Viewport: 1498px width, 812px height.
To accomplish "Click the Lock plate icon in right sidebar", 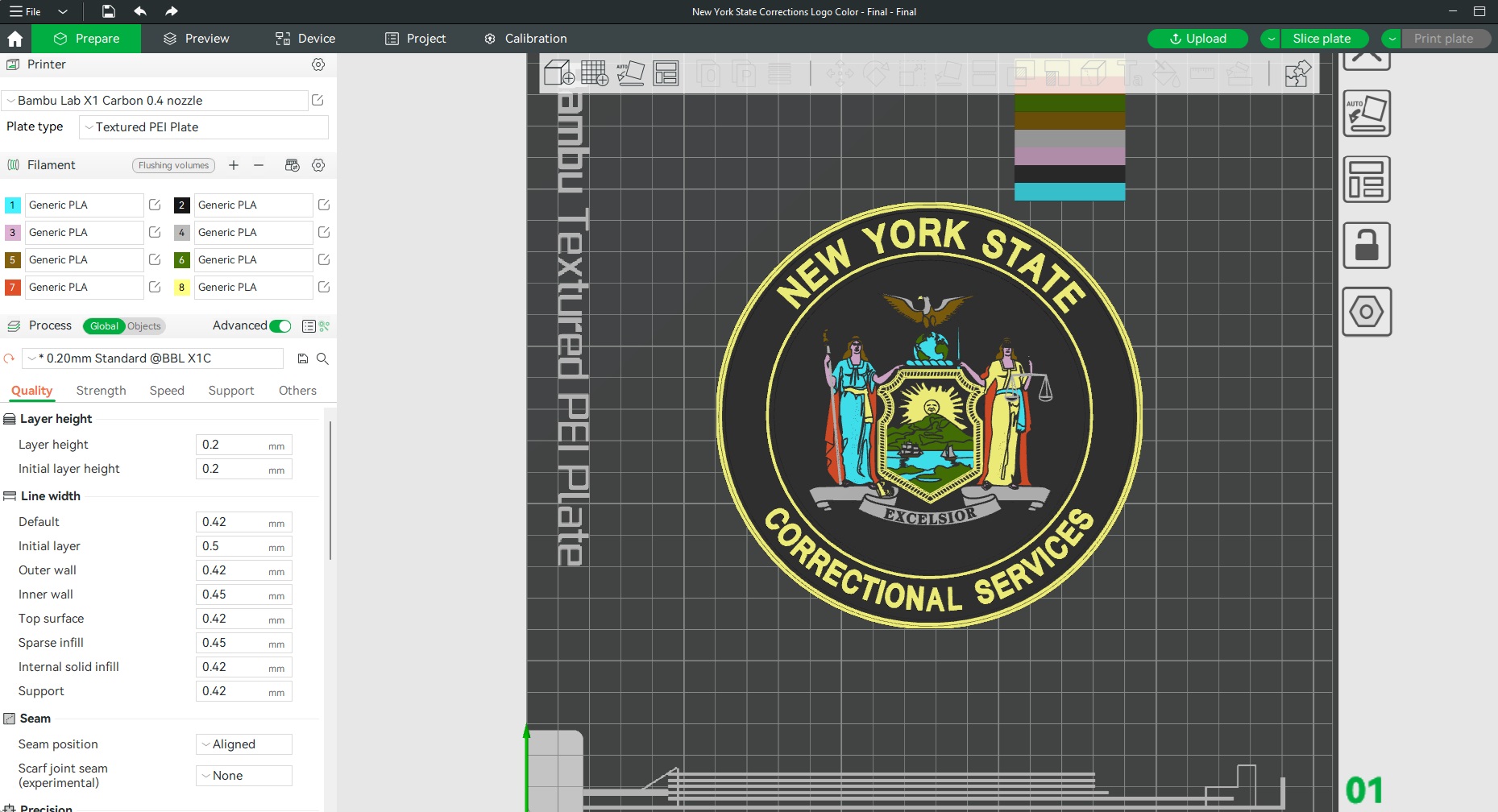I will (1367, 246).
